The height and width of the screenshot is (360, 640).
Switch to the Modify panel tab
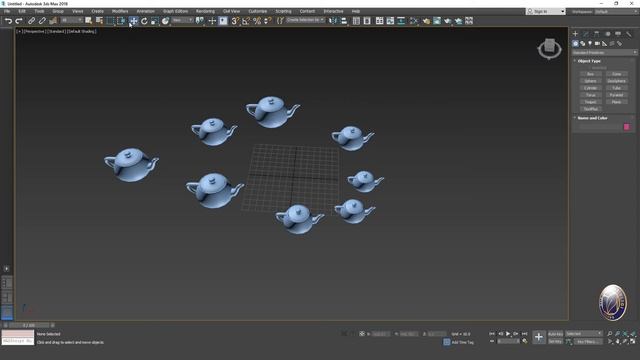click(x=586, y=34)
